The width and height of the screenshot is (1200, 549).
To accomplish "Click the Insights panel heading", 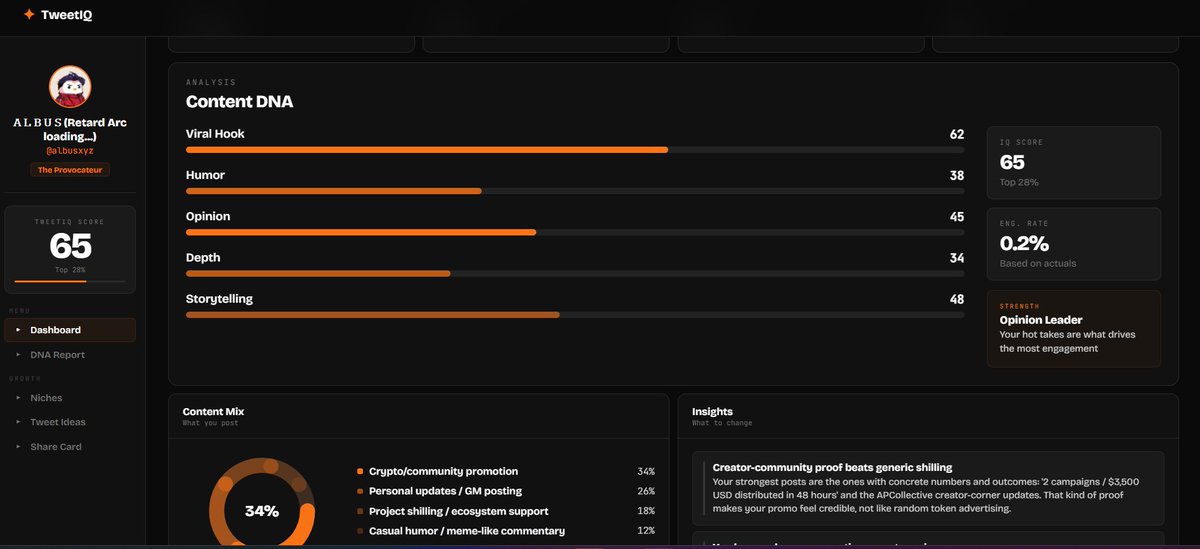I will 712,411.
